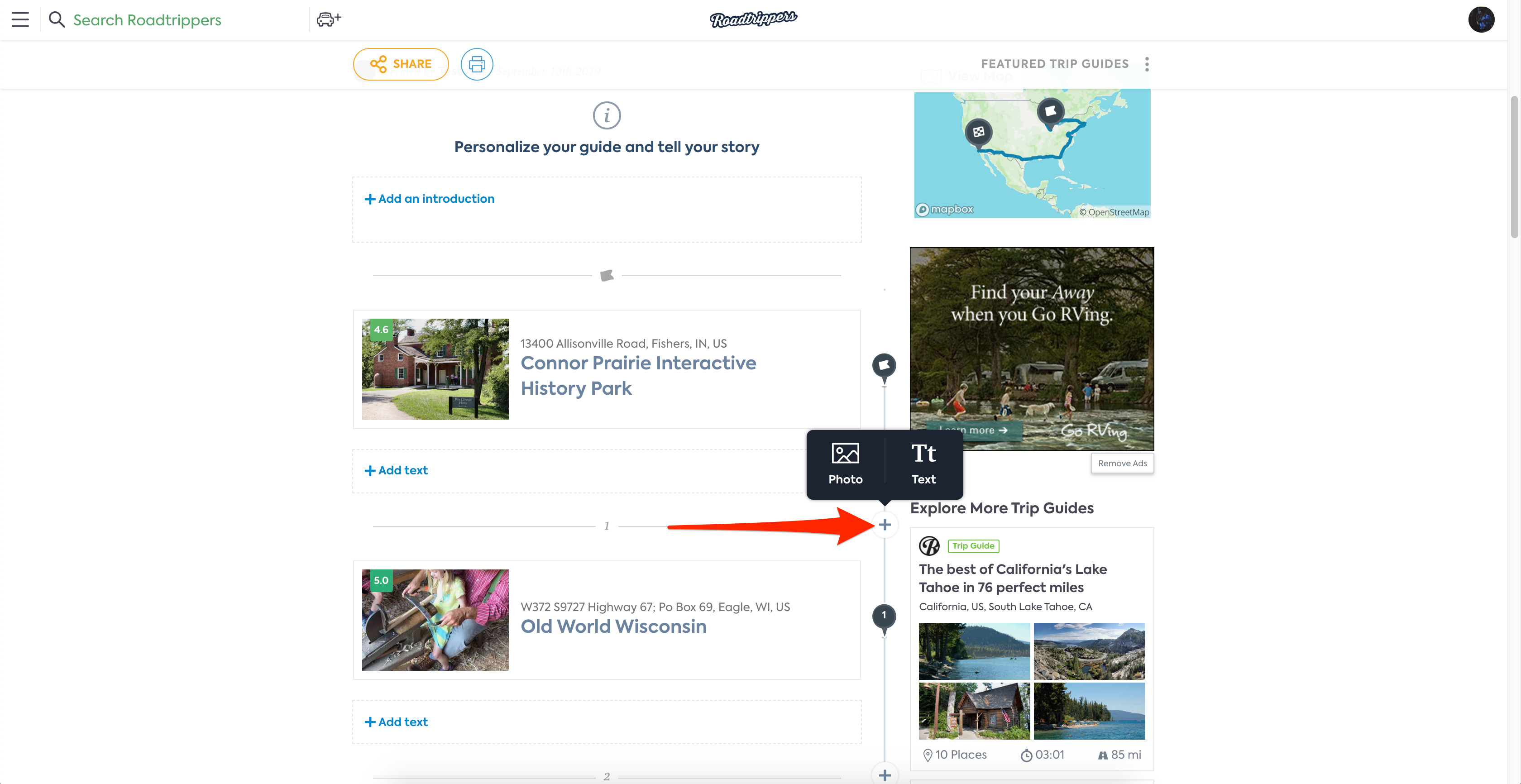
Task: Click the Featured Trip Guides heading
Action: [1055, 64]
